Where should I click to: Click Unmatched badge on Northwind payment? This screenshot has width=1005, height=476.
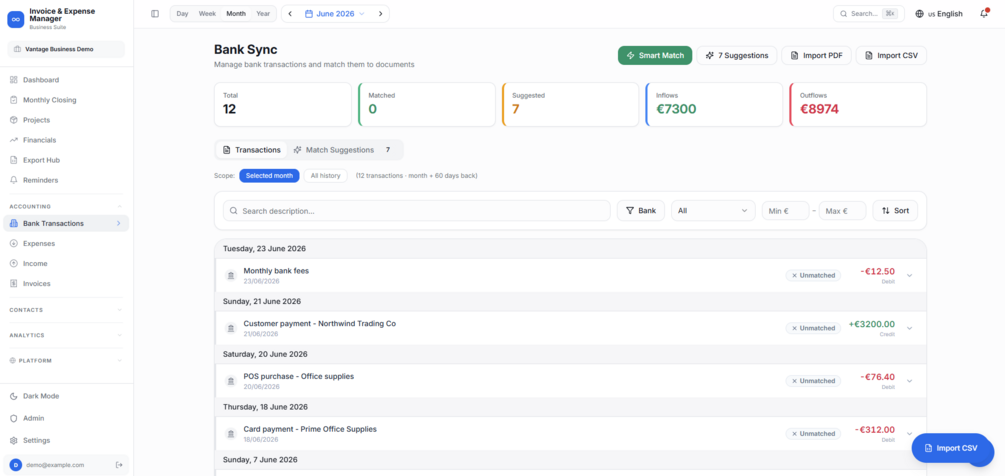(813, 328)
